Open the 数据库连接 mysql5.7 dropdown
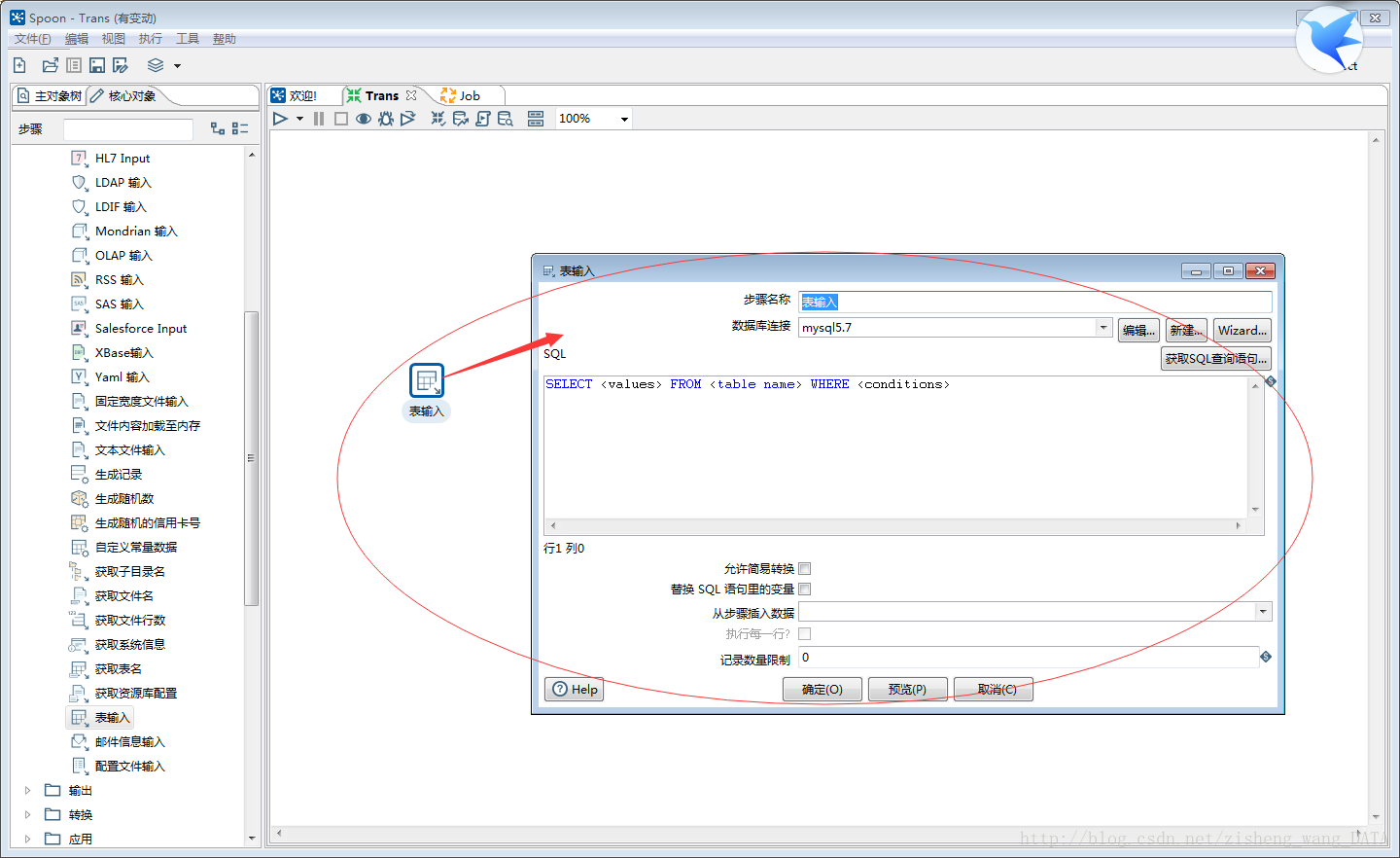Viewport: 1400px width, 858px height. tap(1103, 328)
